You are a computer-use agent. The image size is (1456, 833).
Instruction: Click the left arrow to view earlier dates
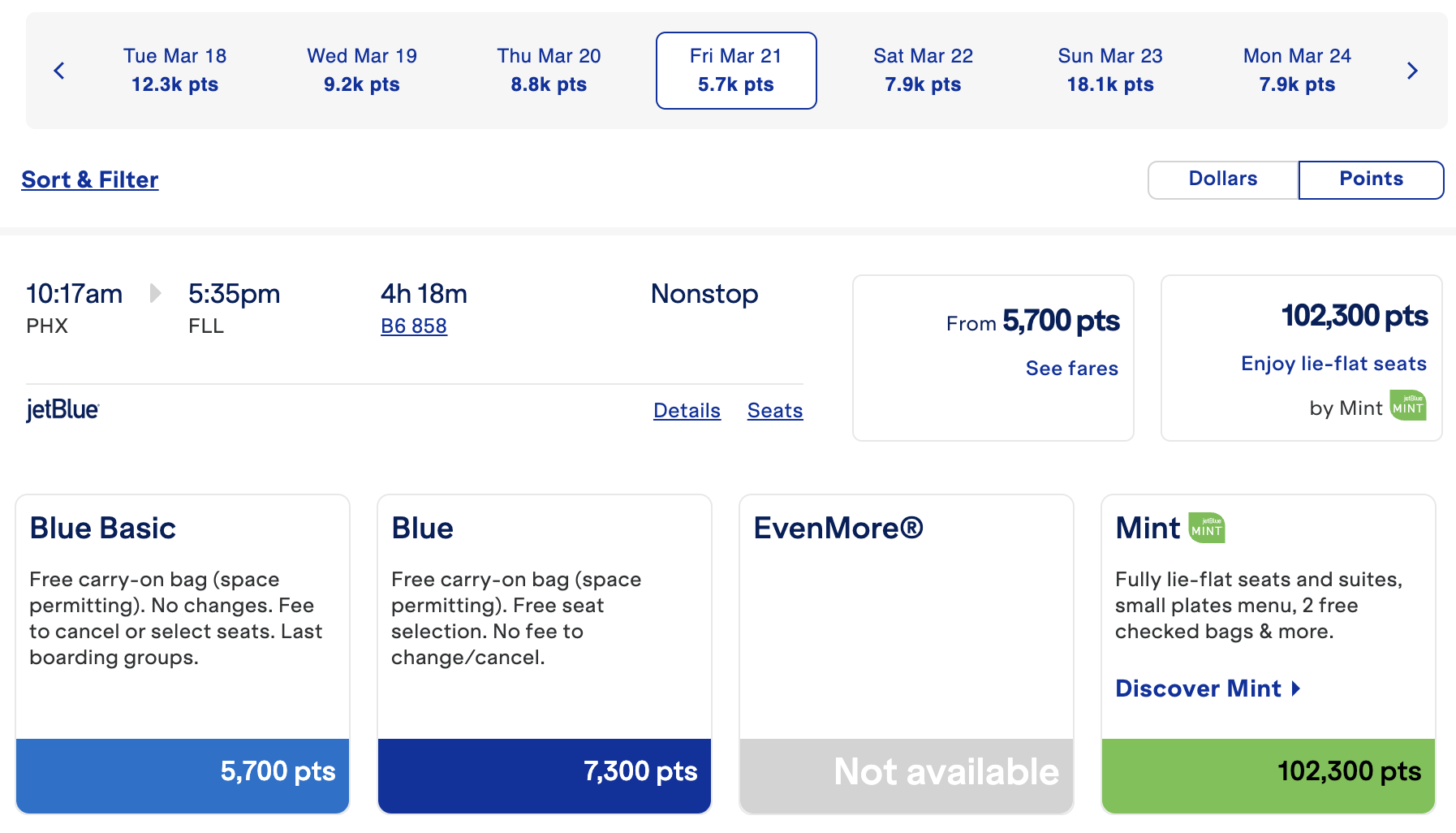[x=58, y=71]
